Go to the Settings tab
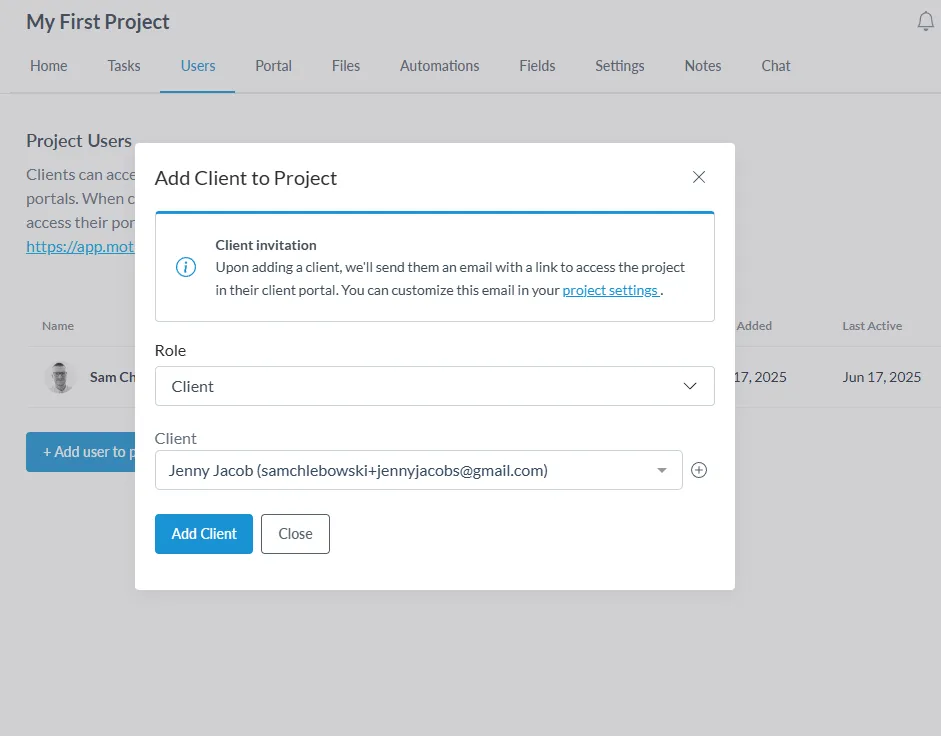This screenshot has width=941, height=736. 619,66
